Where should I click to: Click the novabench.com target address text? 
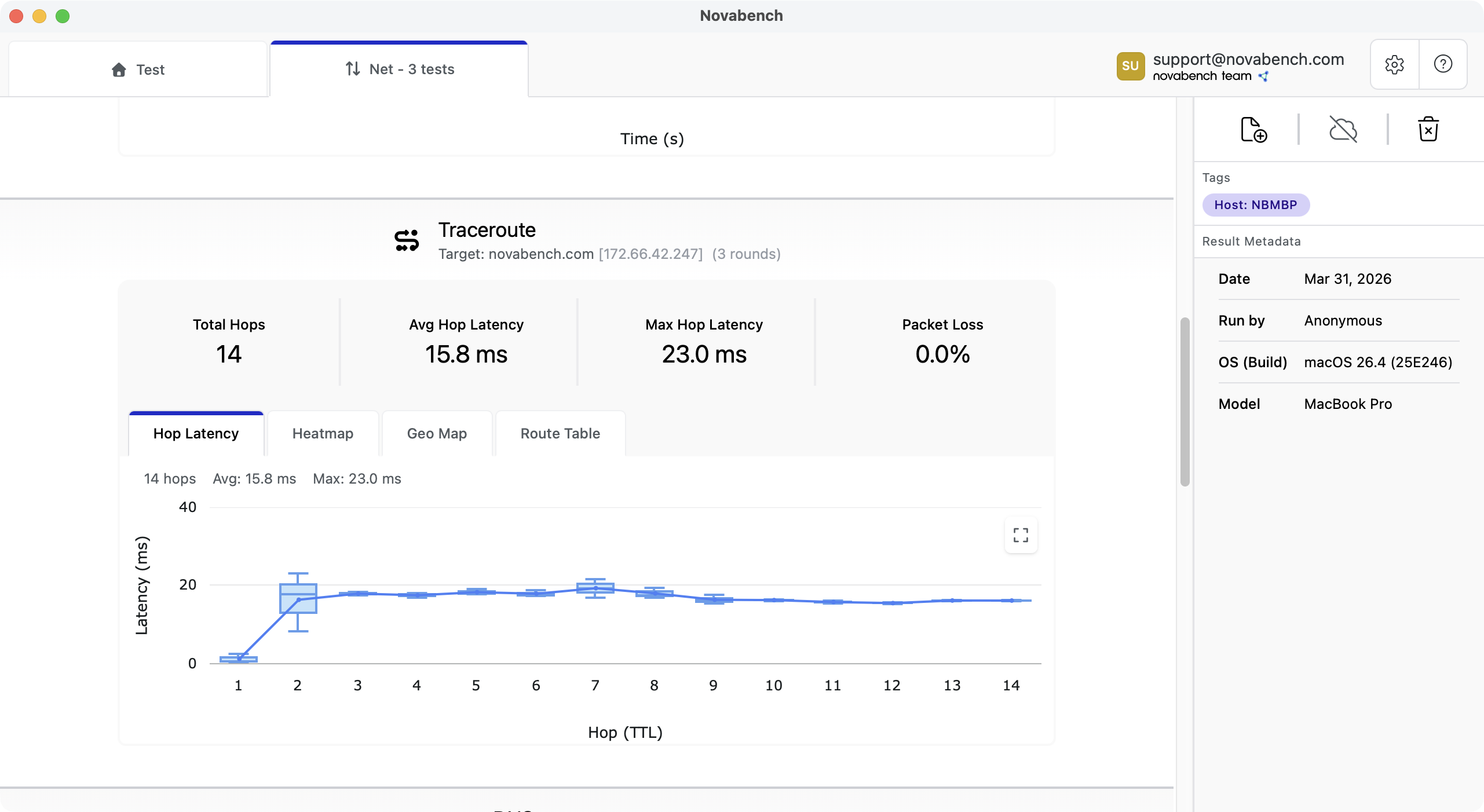(x=540, y=254)
